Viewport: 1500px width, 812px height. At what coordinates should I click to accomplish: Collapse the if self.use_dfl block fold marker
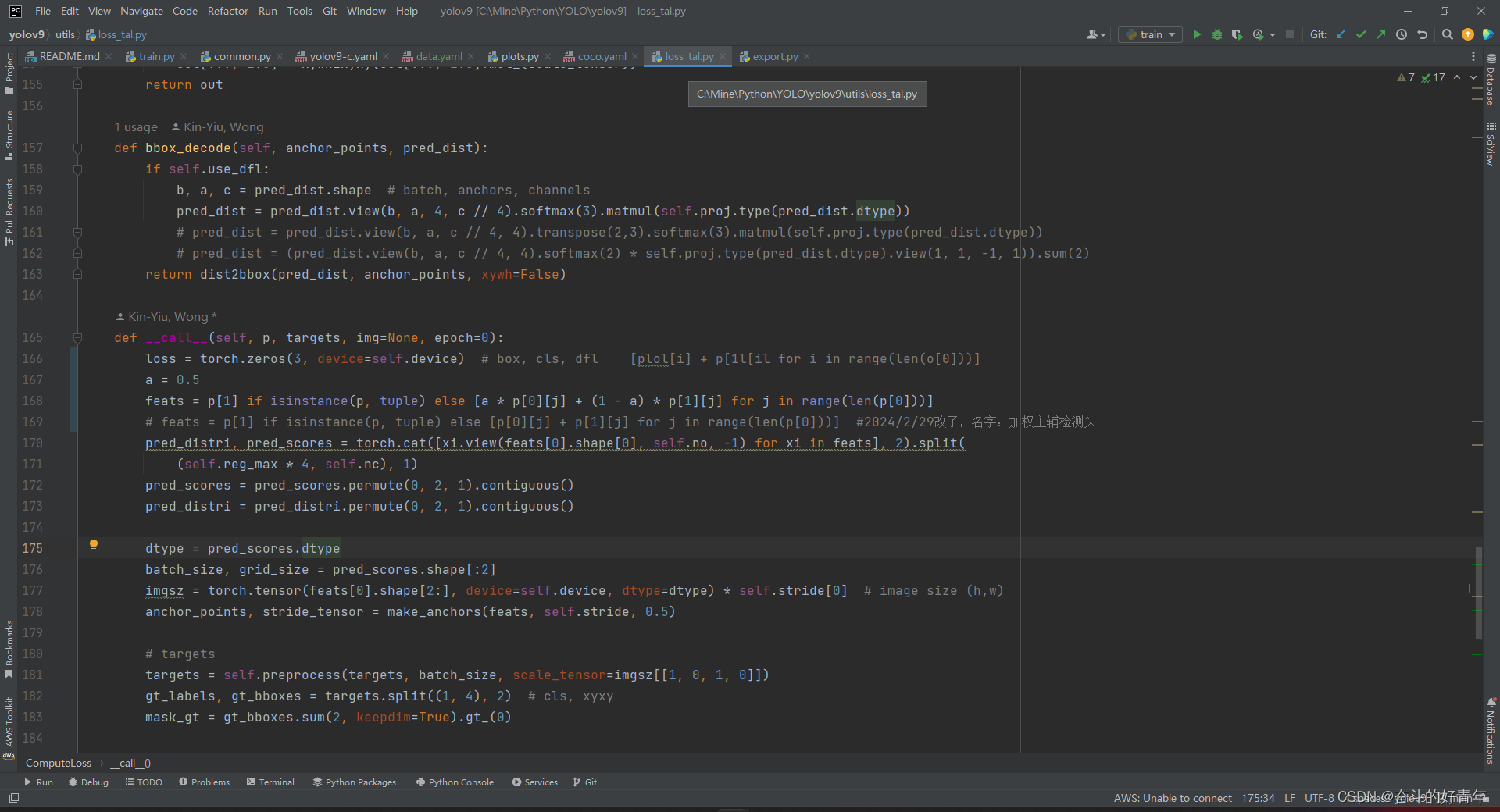tap(77, 169)
